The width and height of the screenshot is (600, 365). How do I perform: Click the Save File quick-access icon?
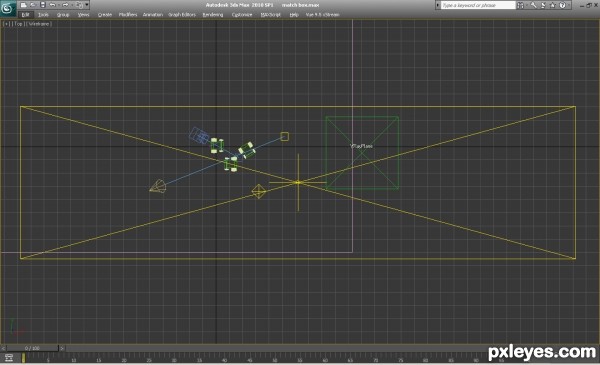(x=43, y=5)
